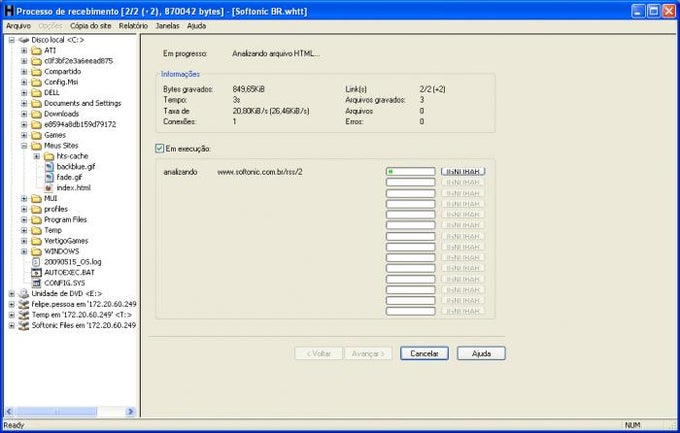
Task: Click the Unidade de DVD drive icon
Action: click(24, 294)
